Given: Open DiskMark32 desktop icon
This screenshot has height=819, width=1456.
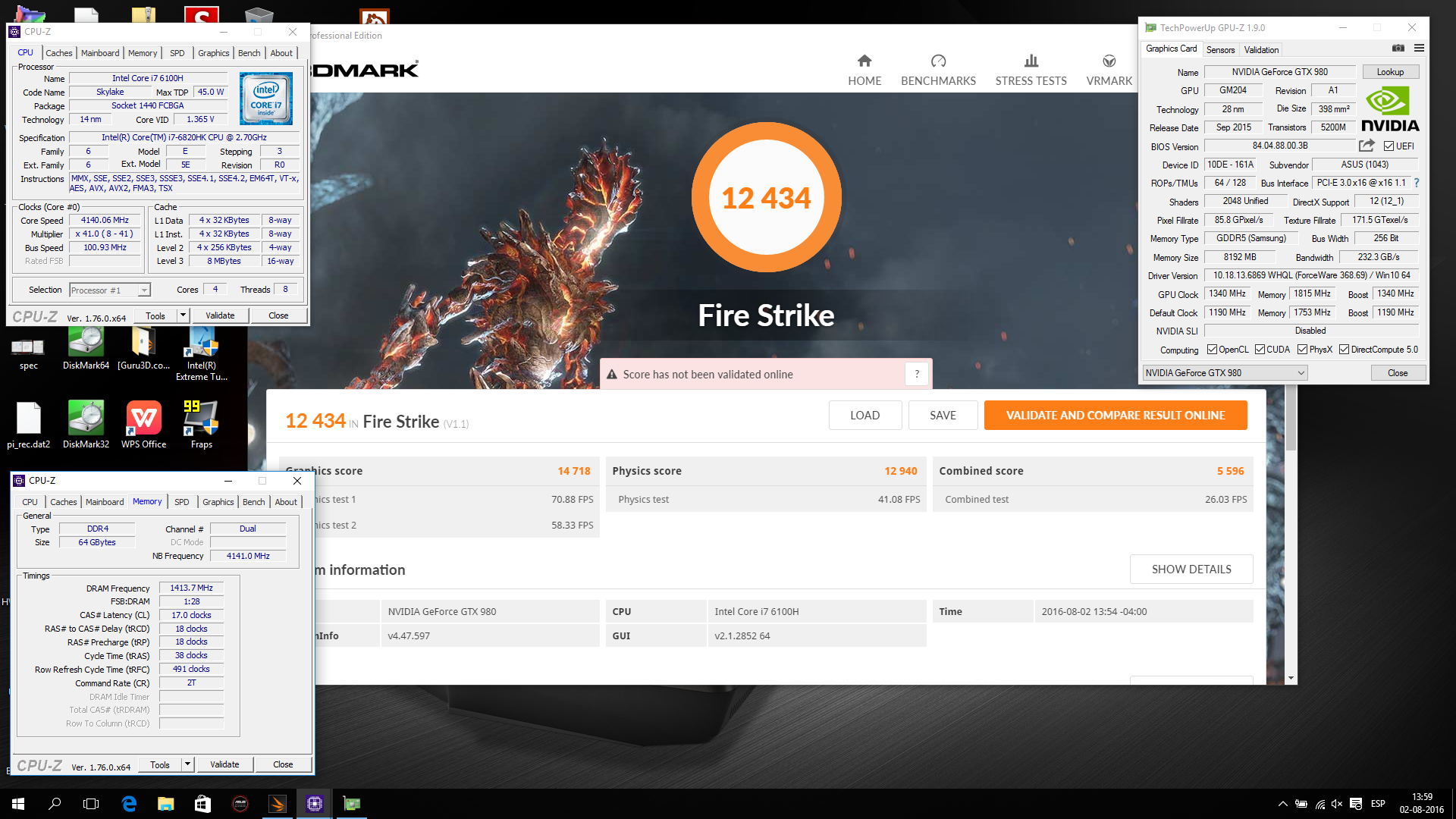Looking at the screenshot, I should coord(86,425).
